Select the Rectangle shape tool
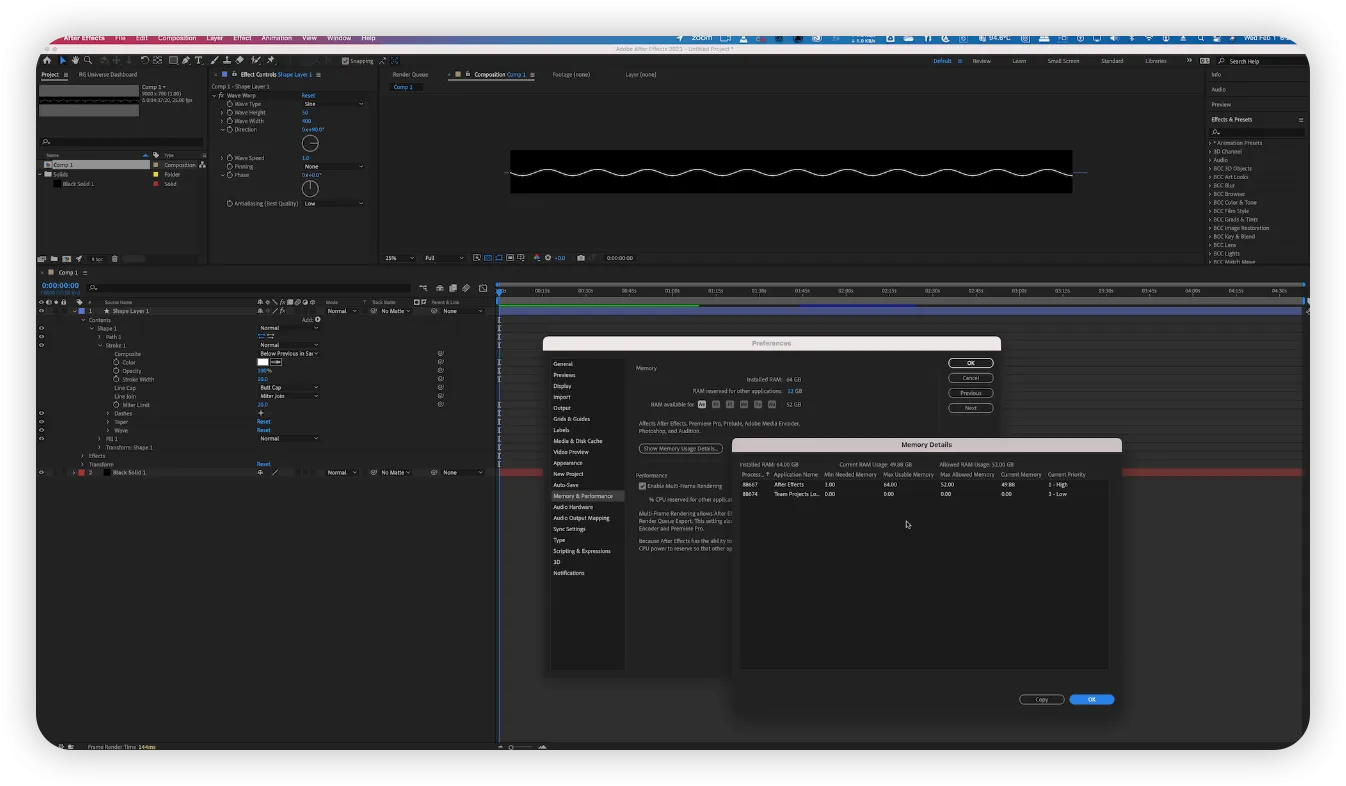 pos(173,60)
